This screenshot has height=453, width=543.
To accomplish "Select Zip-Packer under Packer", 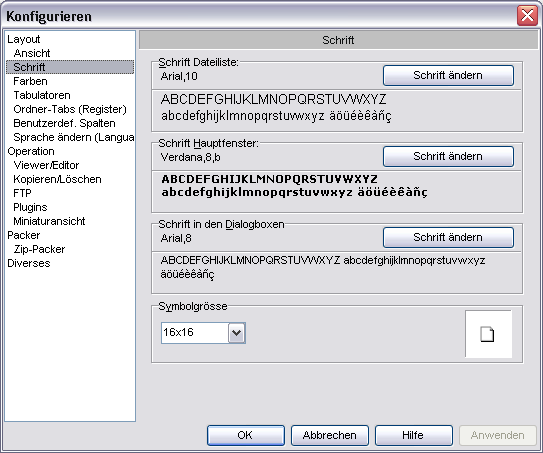I will (39, 249).
